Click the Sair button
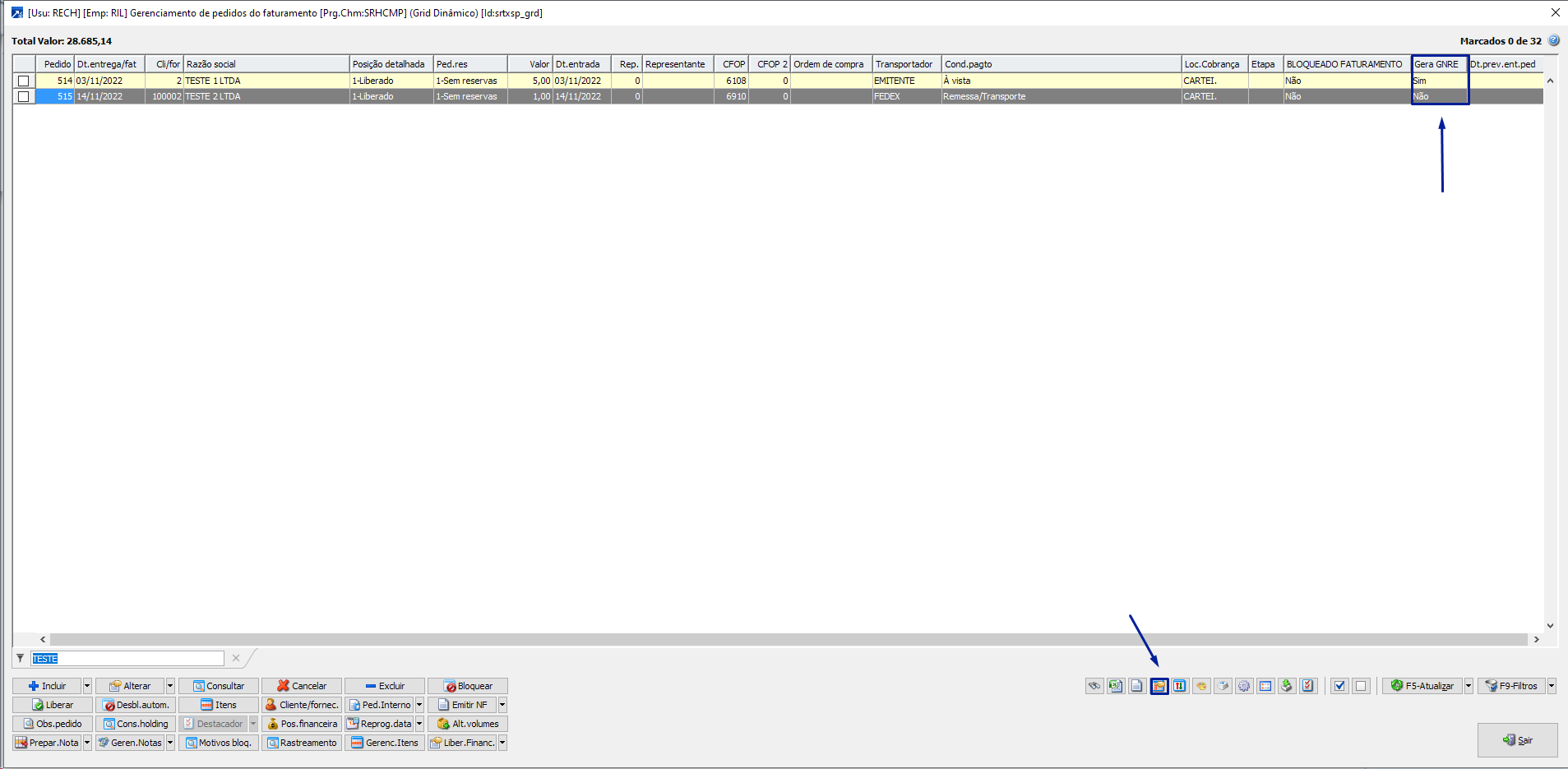 pos(1518,740)
